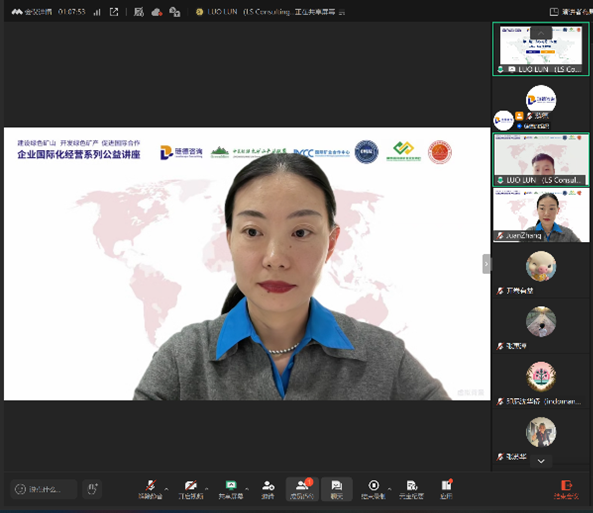Image resolution: width=593 pixels, height=513 pixels.
Task: Click the pig avatar participant
Action: (541, 266)
